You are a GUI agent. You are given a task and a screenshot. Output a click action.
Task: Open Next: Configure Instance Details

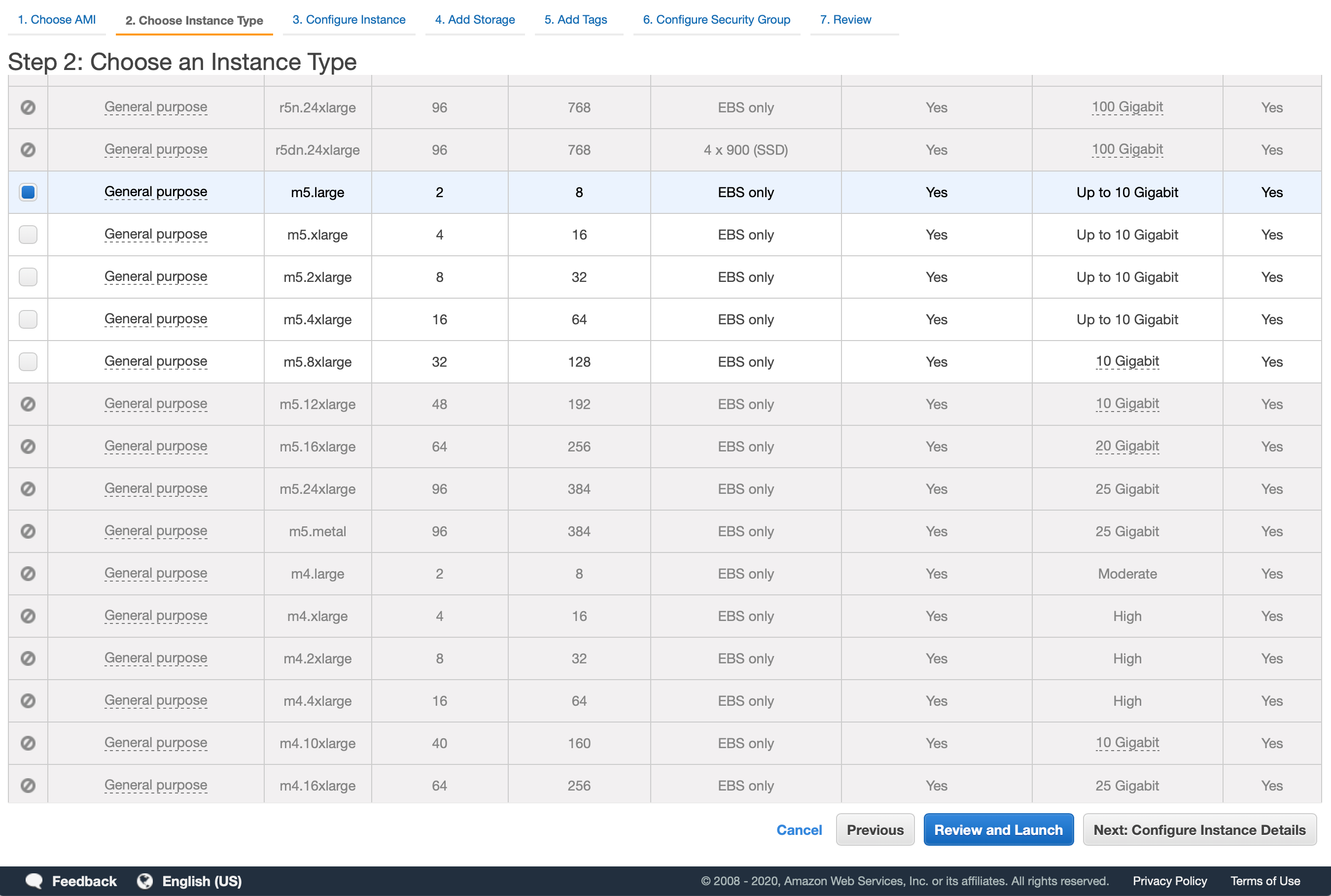[1199, 829]
